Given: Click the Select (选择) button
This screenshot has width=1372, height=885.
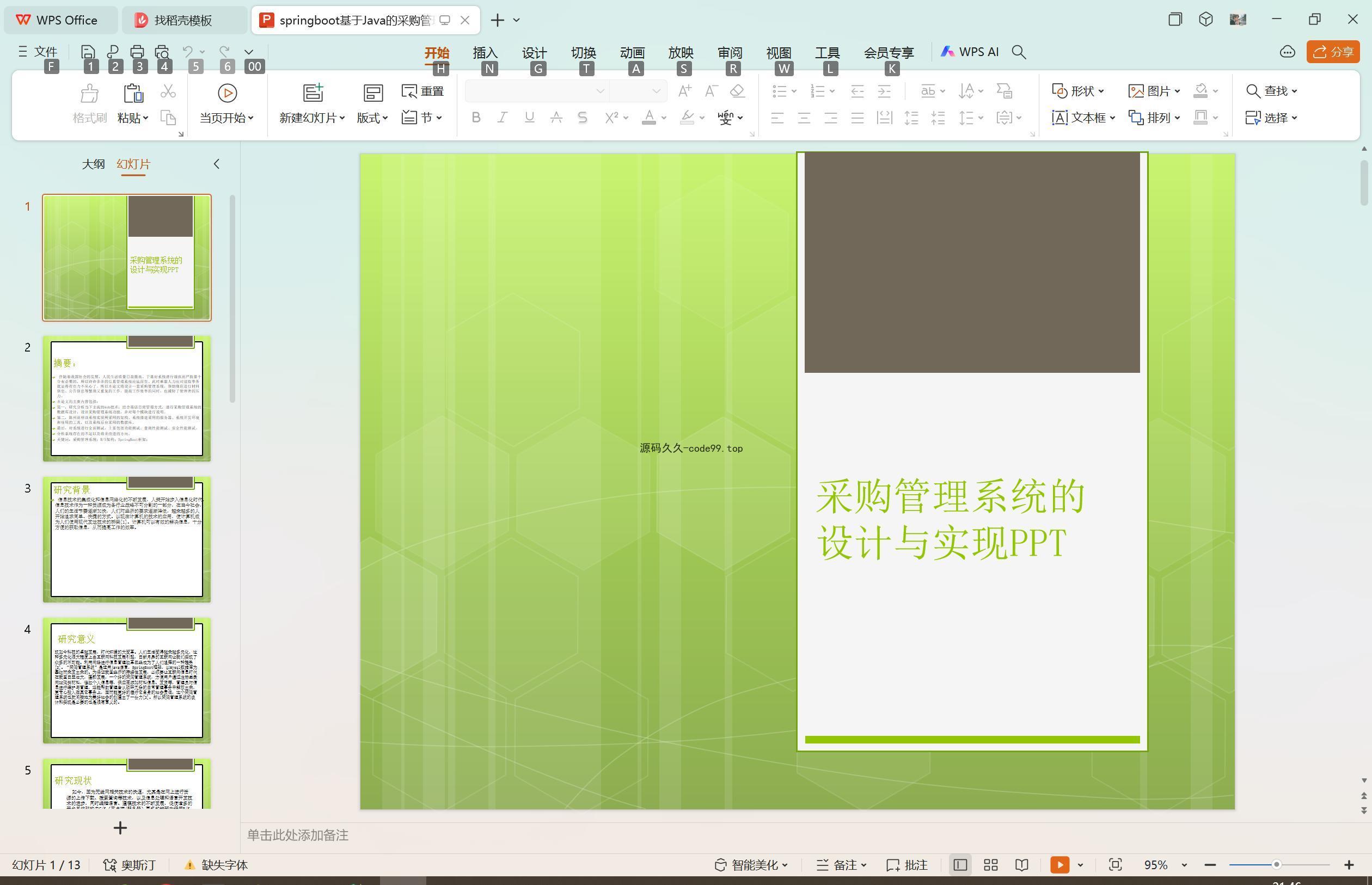Looking at the screenshot, I should point(1271,118).
